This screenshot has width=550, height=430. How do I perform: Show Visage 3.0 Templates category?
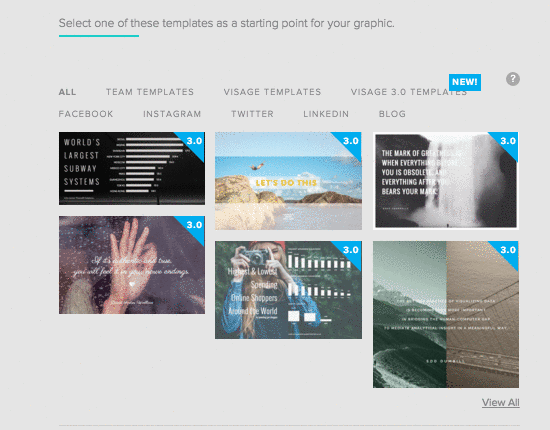click(x=409, y=92)
